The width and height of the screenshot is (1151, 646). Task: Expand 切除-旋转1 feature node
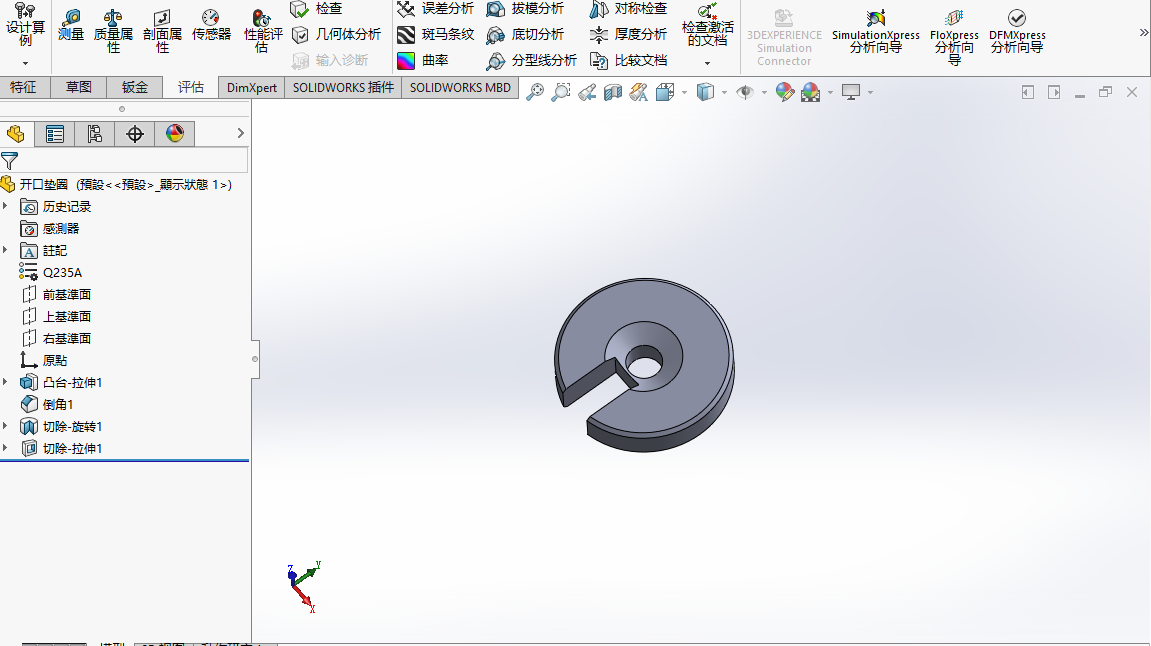point(6,426)
